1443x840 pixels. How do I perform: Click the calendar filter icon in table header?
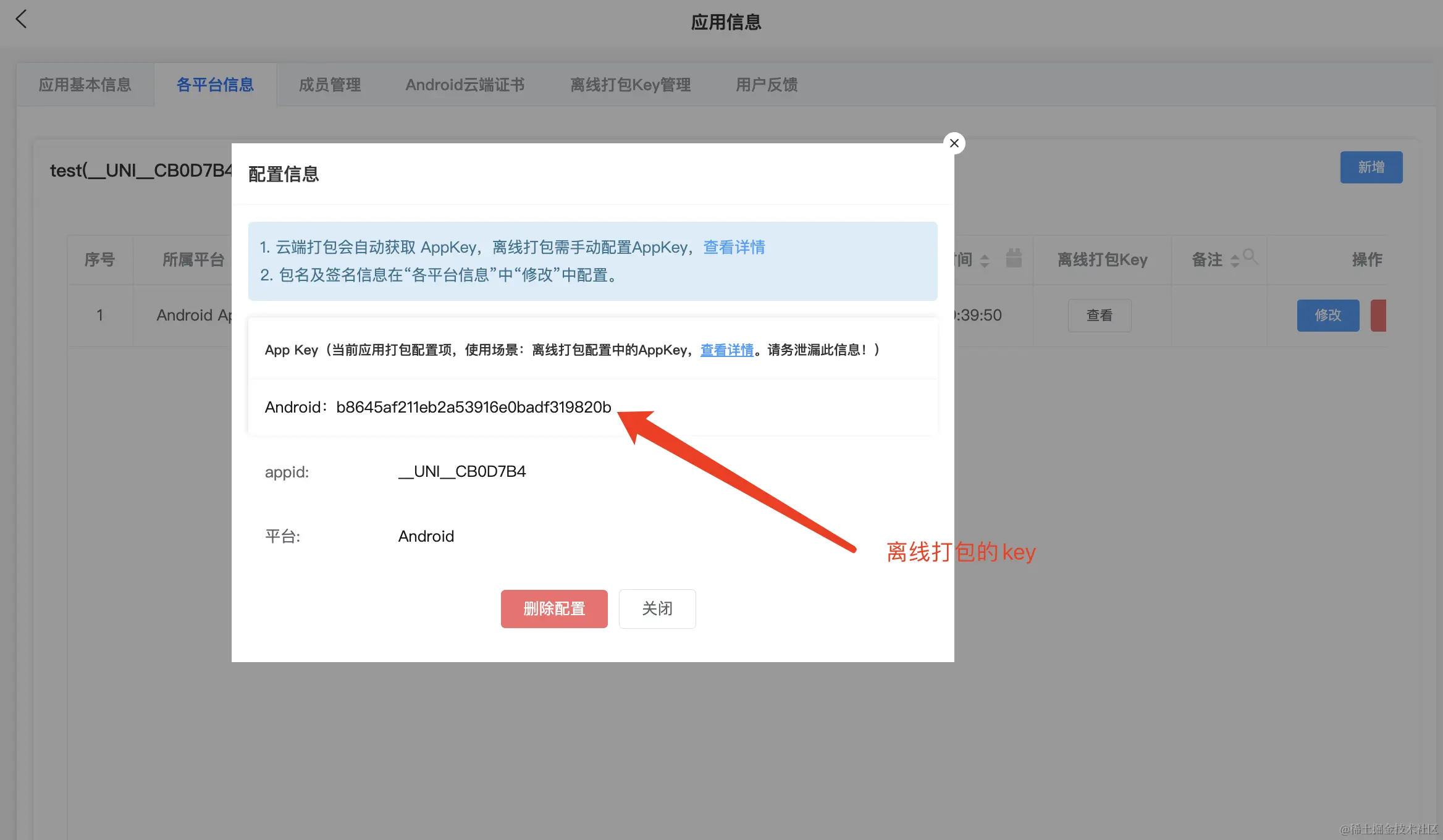click(1014, 258)
